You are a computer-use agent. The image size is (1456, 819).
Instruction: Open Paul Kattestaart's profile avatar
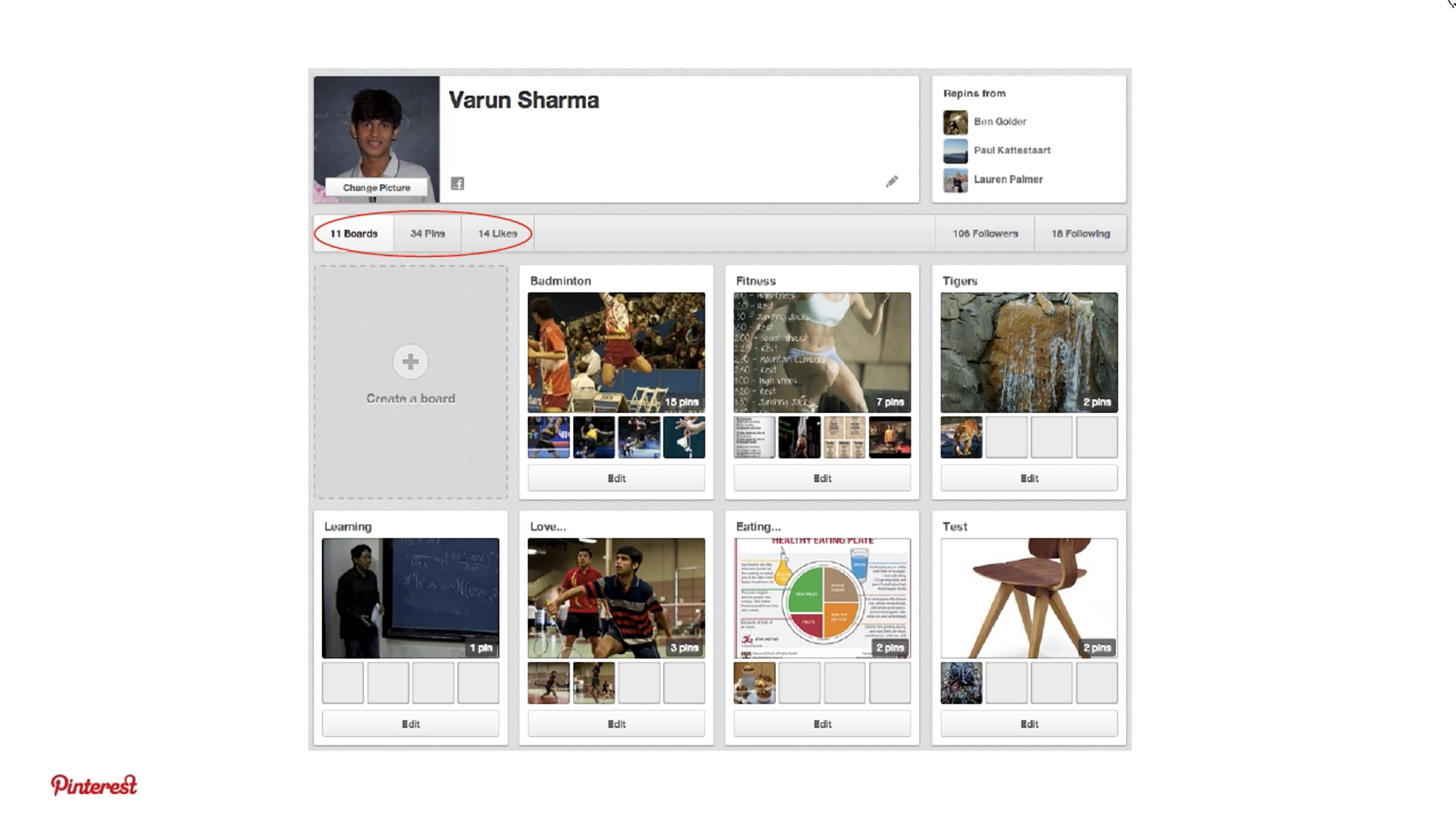click(954, 150)
